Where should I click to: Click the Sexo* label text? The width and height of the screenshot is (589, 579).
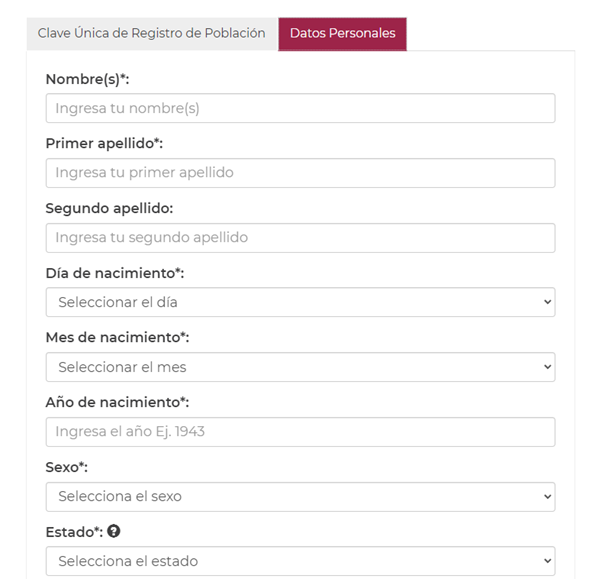click(x=67, y=467)
